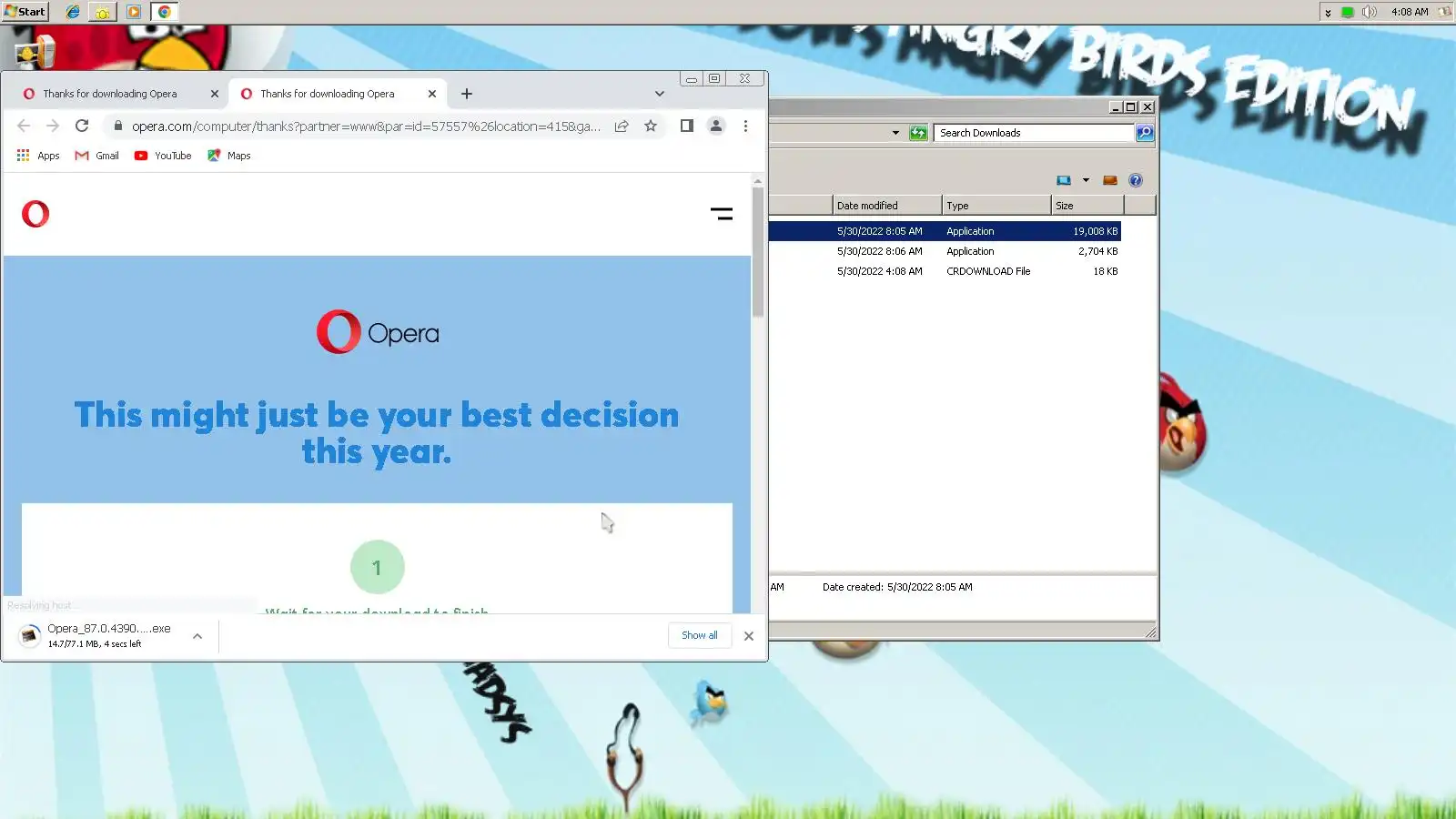Reload the Opera page

(82, 126)
